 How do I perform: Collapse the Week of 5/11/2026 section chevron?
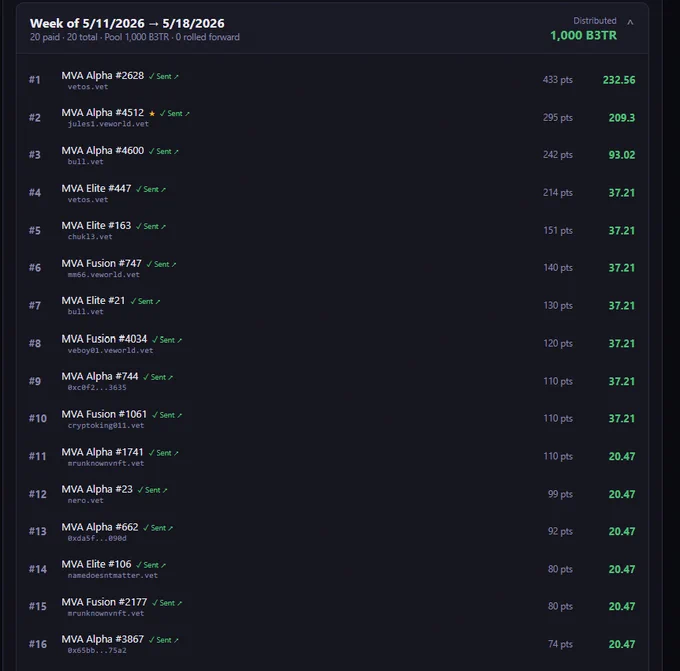pyautogui.click(x=630, y=22)
